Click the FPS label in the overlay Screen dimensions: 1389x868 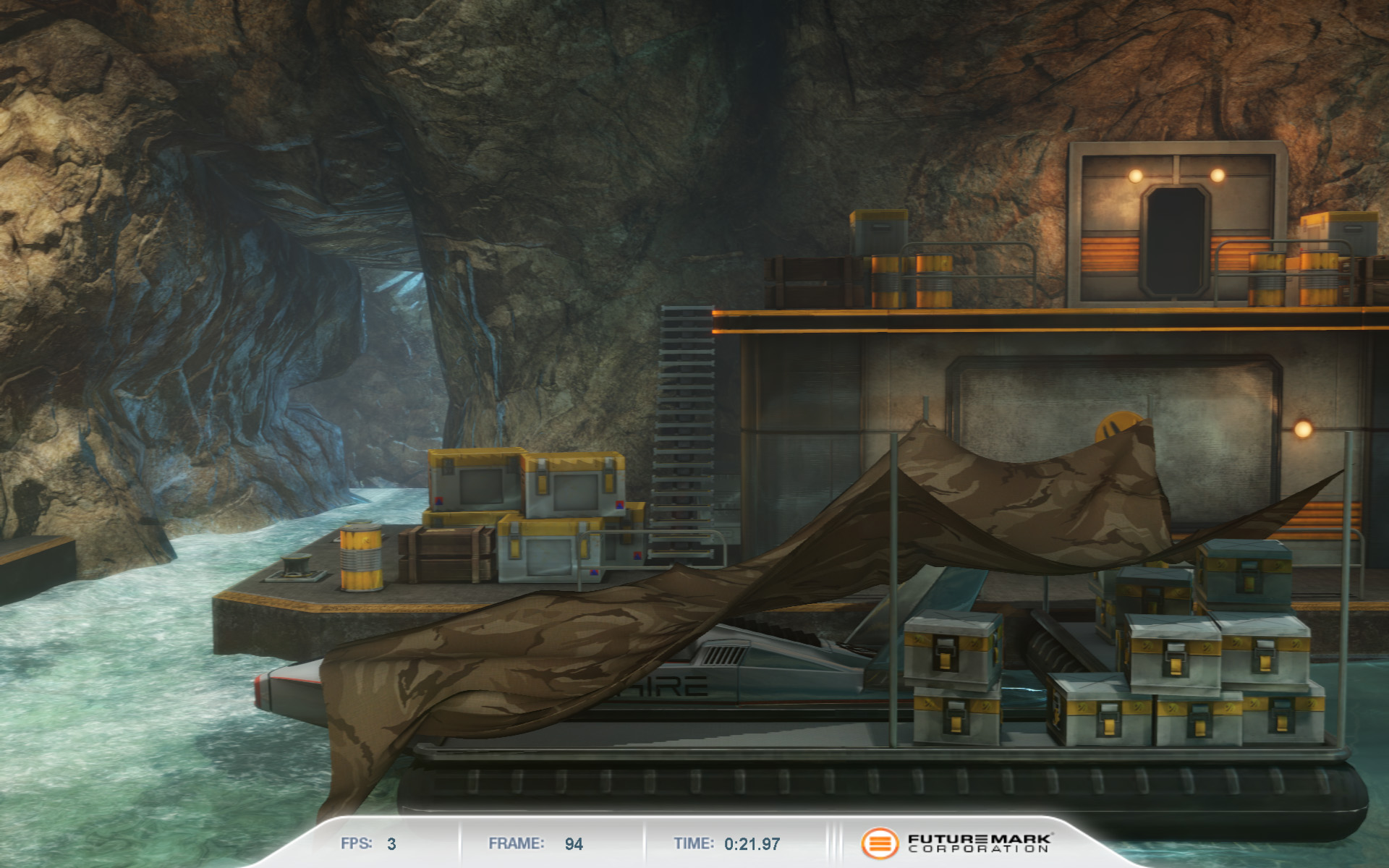tap(356, 843)
